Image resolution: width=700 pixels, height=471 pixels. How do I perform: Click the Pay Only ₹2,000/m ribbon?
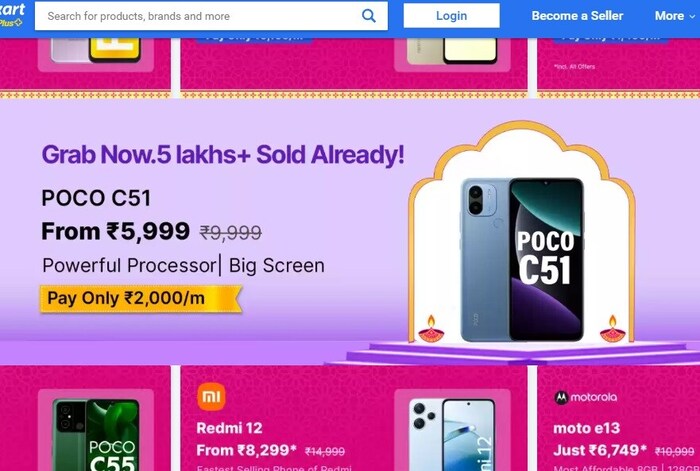coord(140,298)
